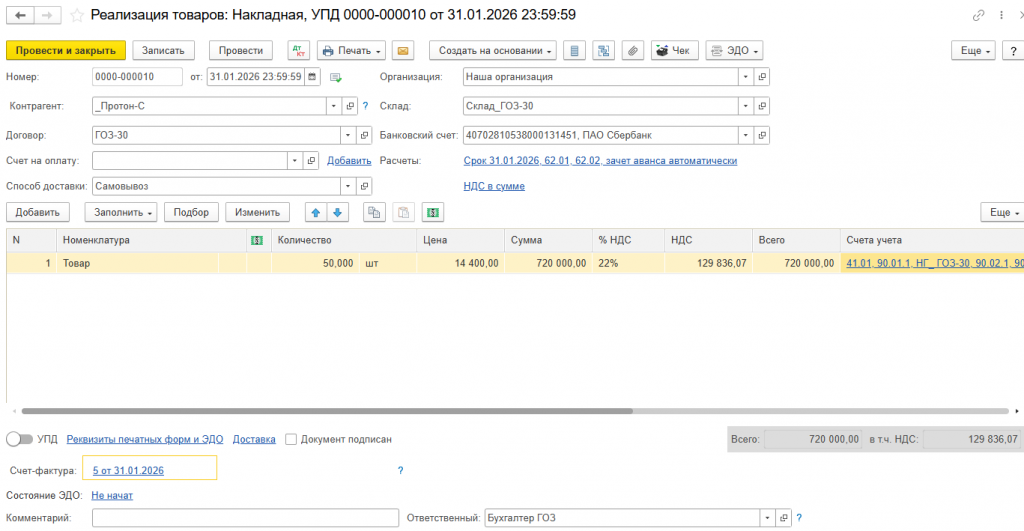
Task: Expand the Договор dropdown list
Action: (x=348, y=135)
